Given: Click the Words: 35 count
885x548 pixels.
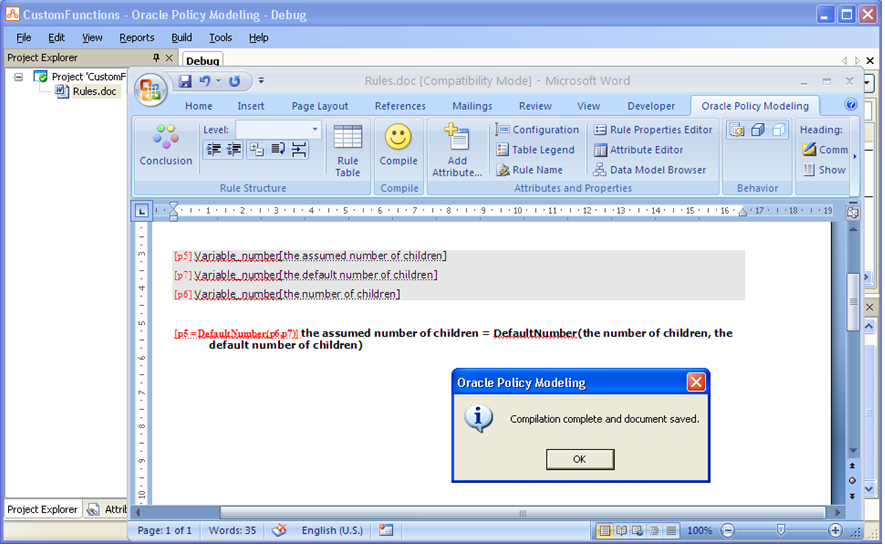Looking at the screenshot, I should (x=232, y=531).
